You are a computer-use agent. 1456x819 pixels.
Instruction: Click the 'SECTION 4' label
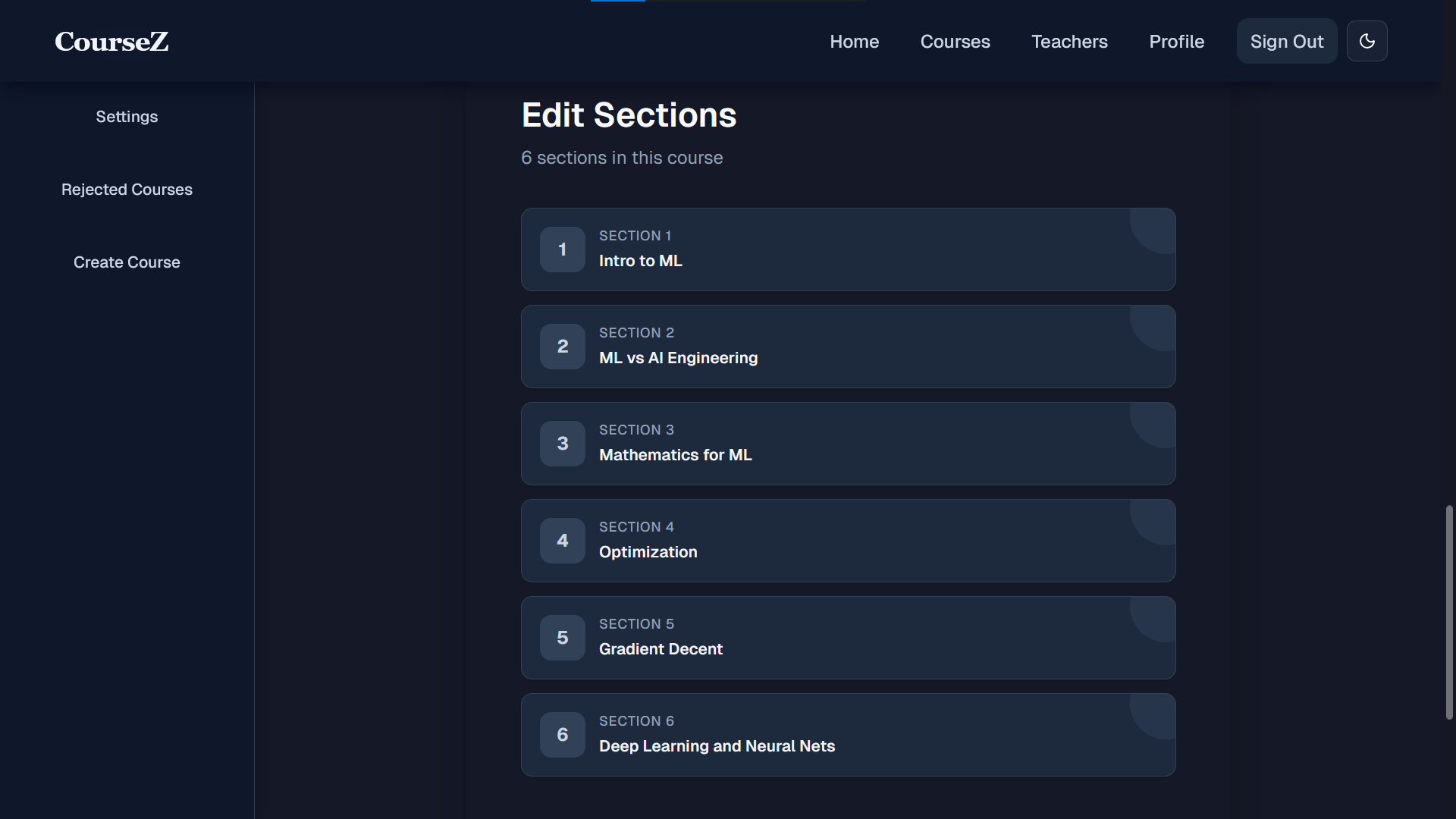coord(636,527)
